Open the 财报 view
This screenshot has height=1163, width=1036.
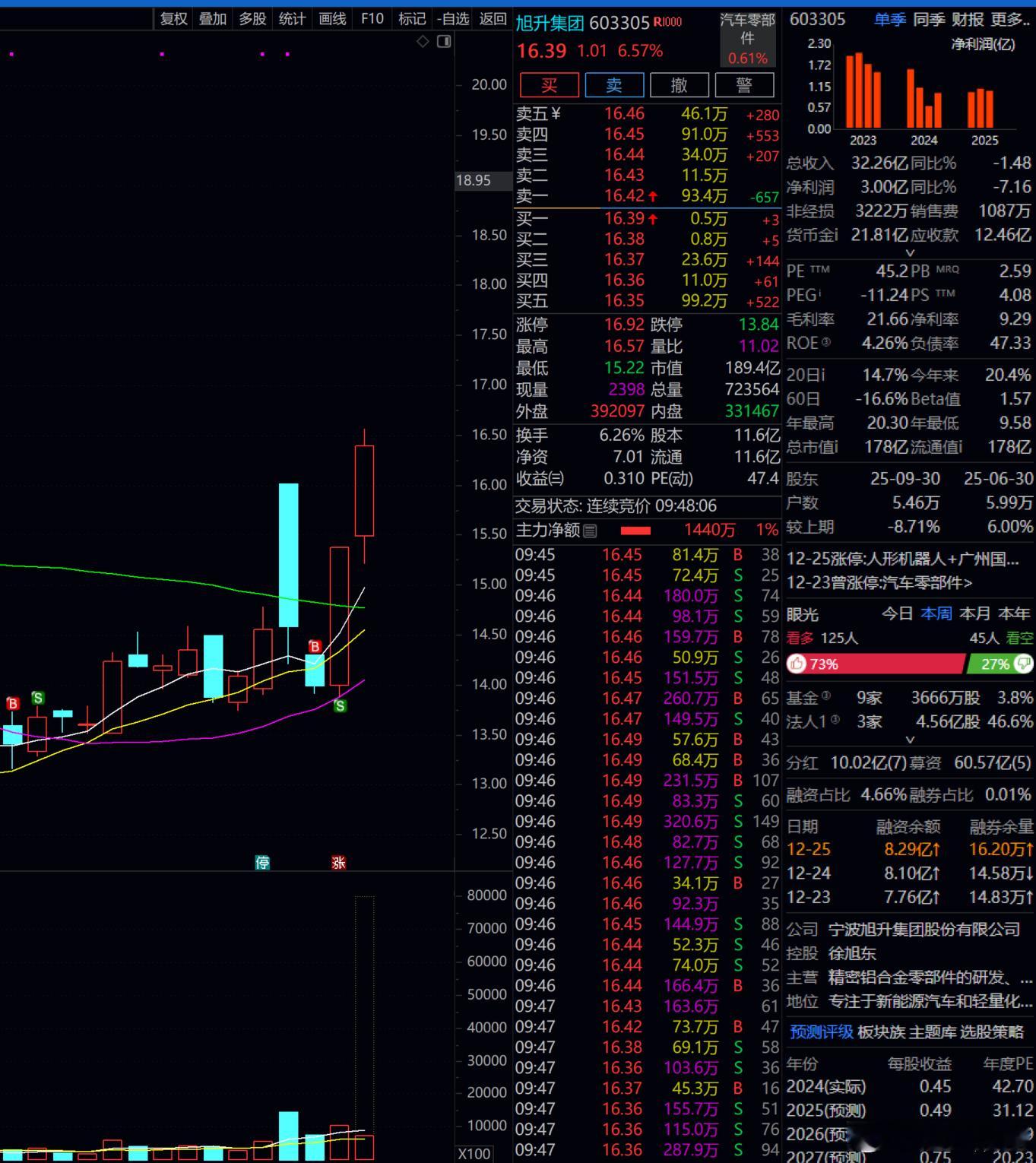pos(968,19)
